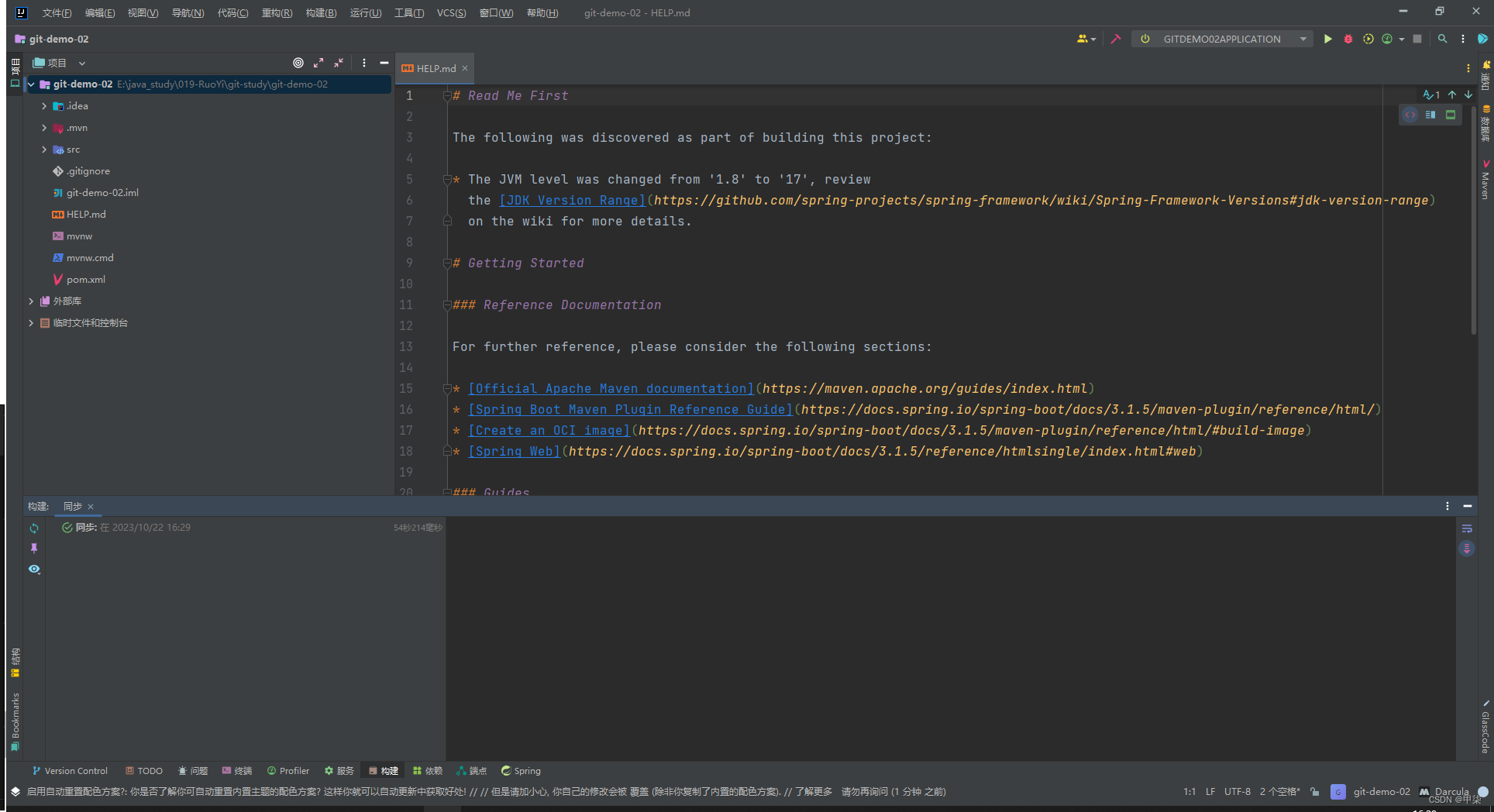
Task: Expand the .mvn folder
Action: tap(44, 128)
